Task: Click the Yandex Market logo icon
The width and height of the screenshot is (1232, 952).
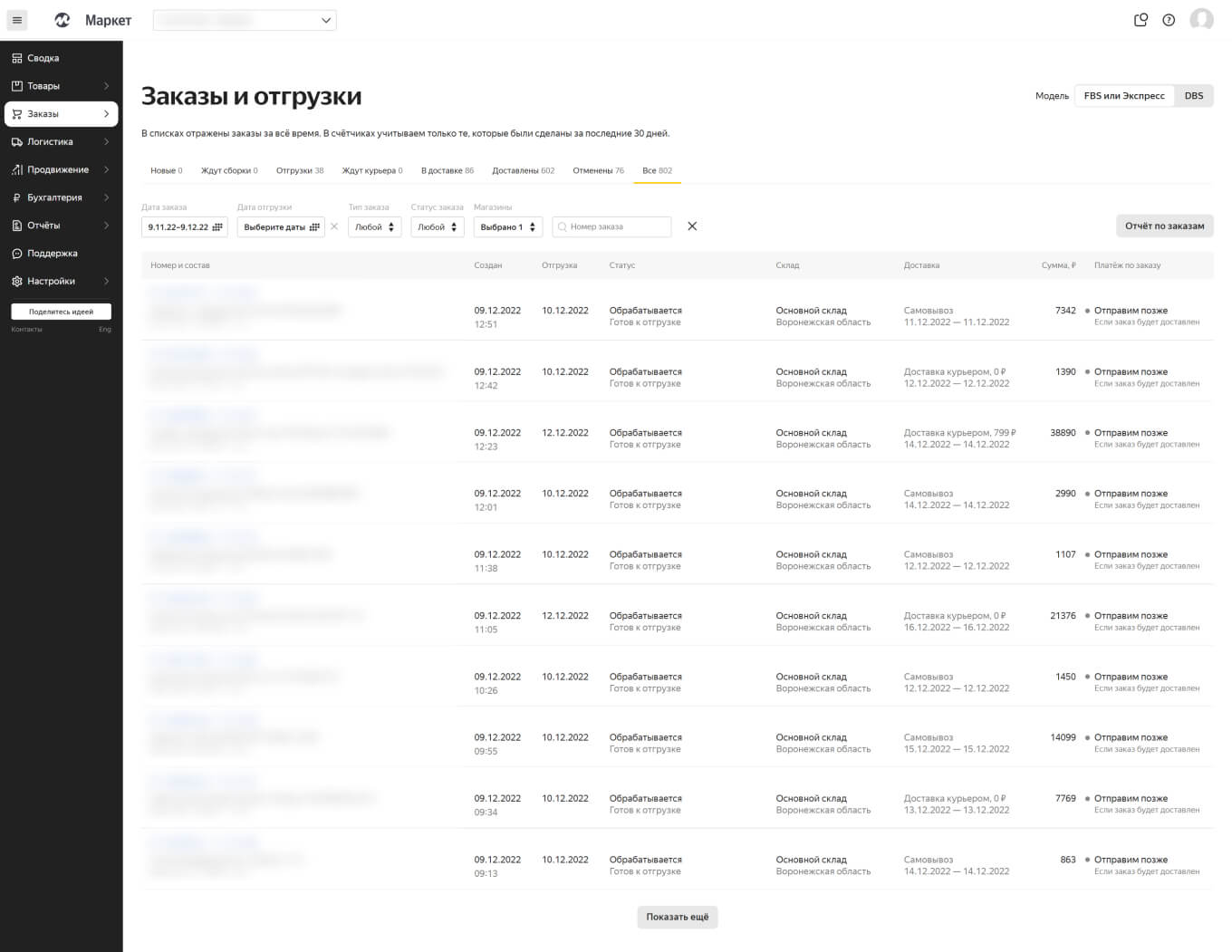Action: (x=63, y=20)
